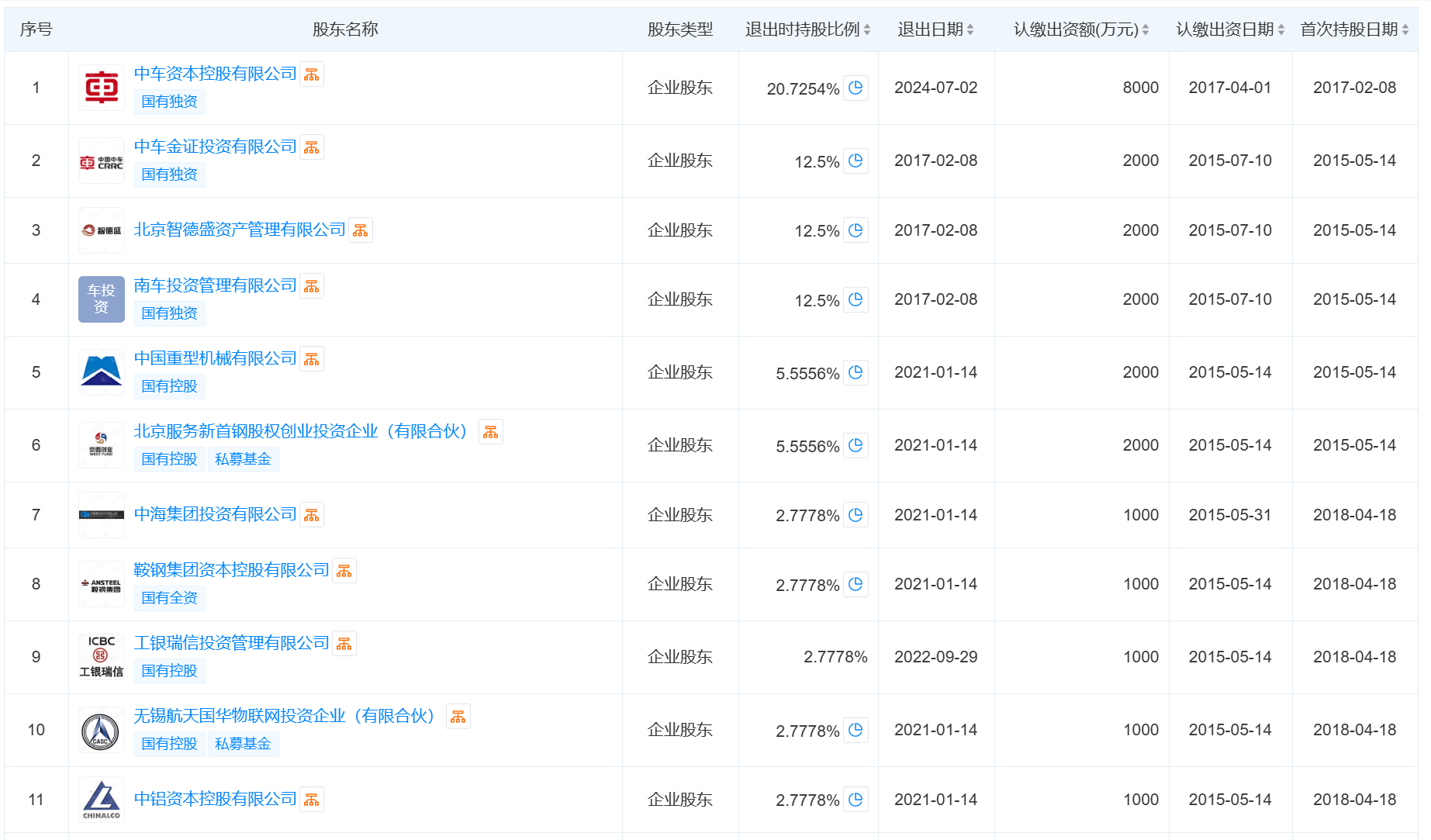The image size is (1431, 840).
Task: Click the 2022-09-29 exit date cell
Action: pos(936,657)
